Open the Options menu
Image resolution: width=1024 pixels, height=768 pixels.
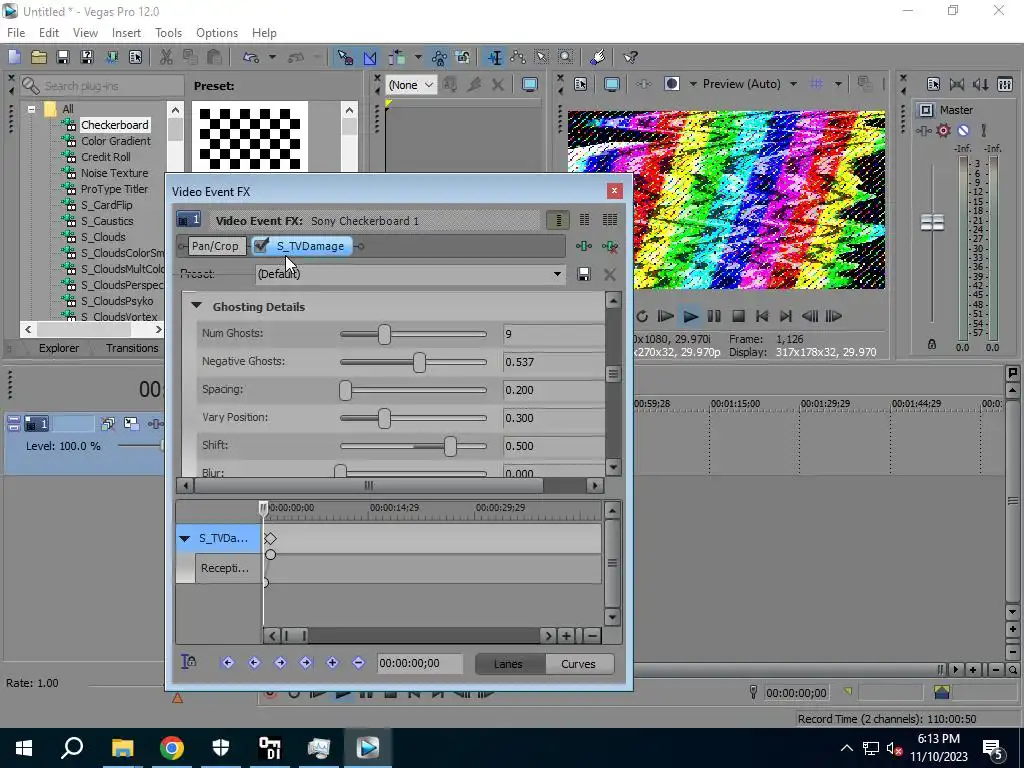tap(217, 33)
